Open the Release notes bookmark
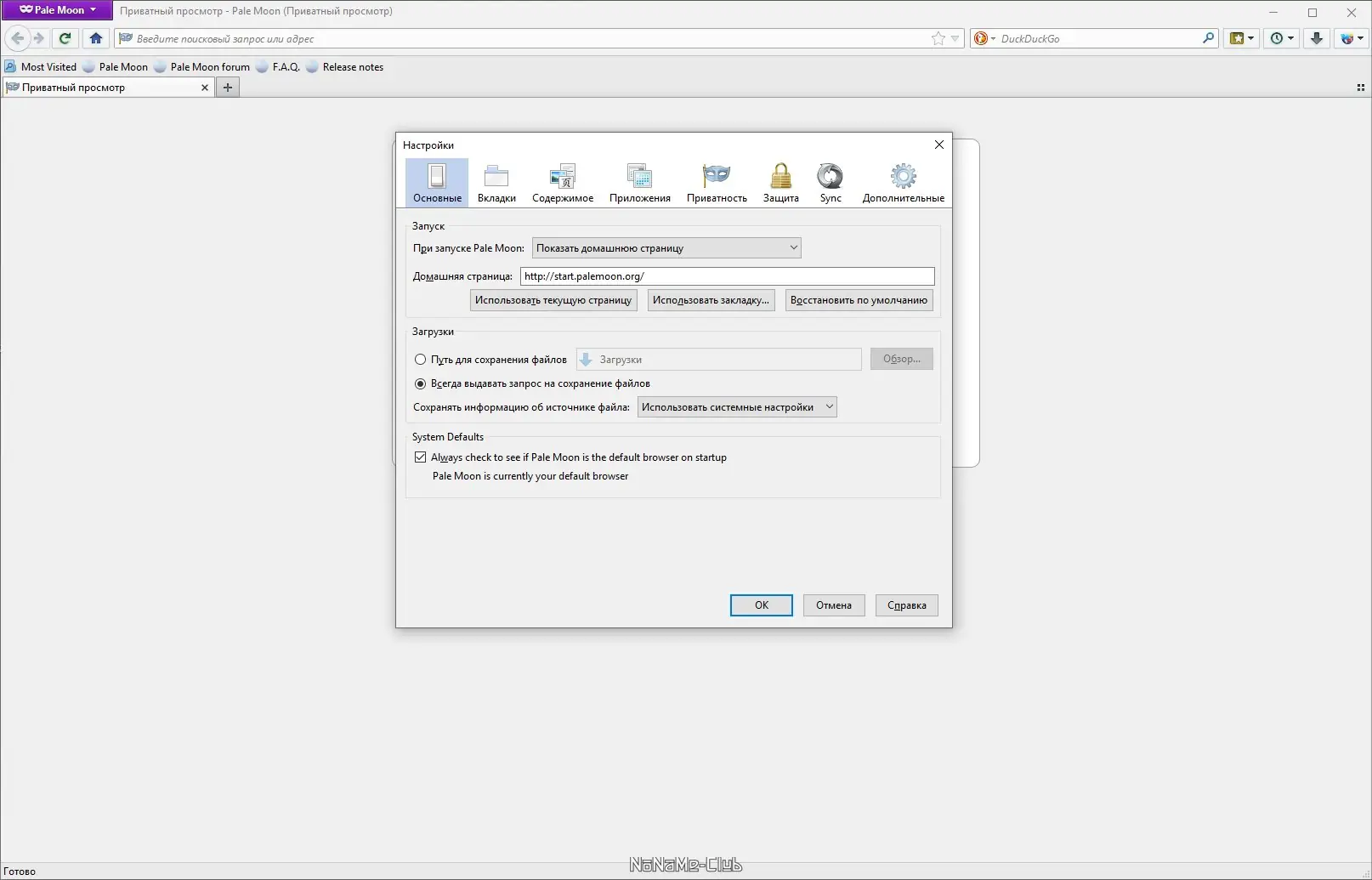The image size is (1372, 880). click(344, 67)
